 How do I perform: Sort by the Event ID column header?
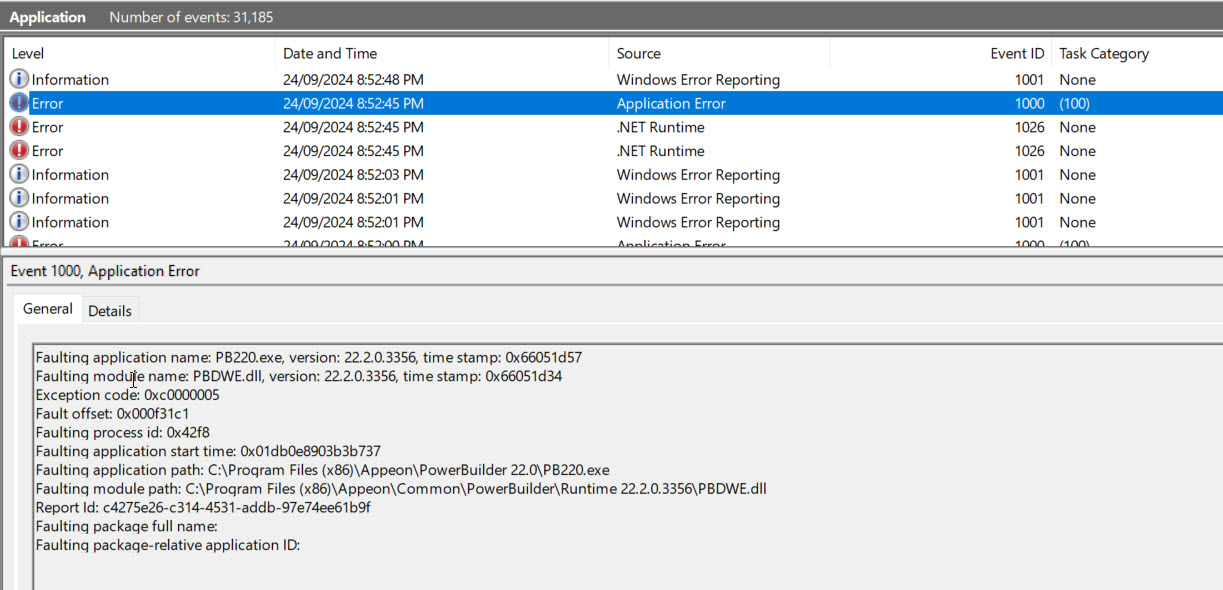tap(1017, 54)
